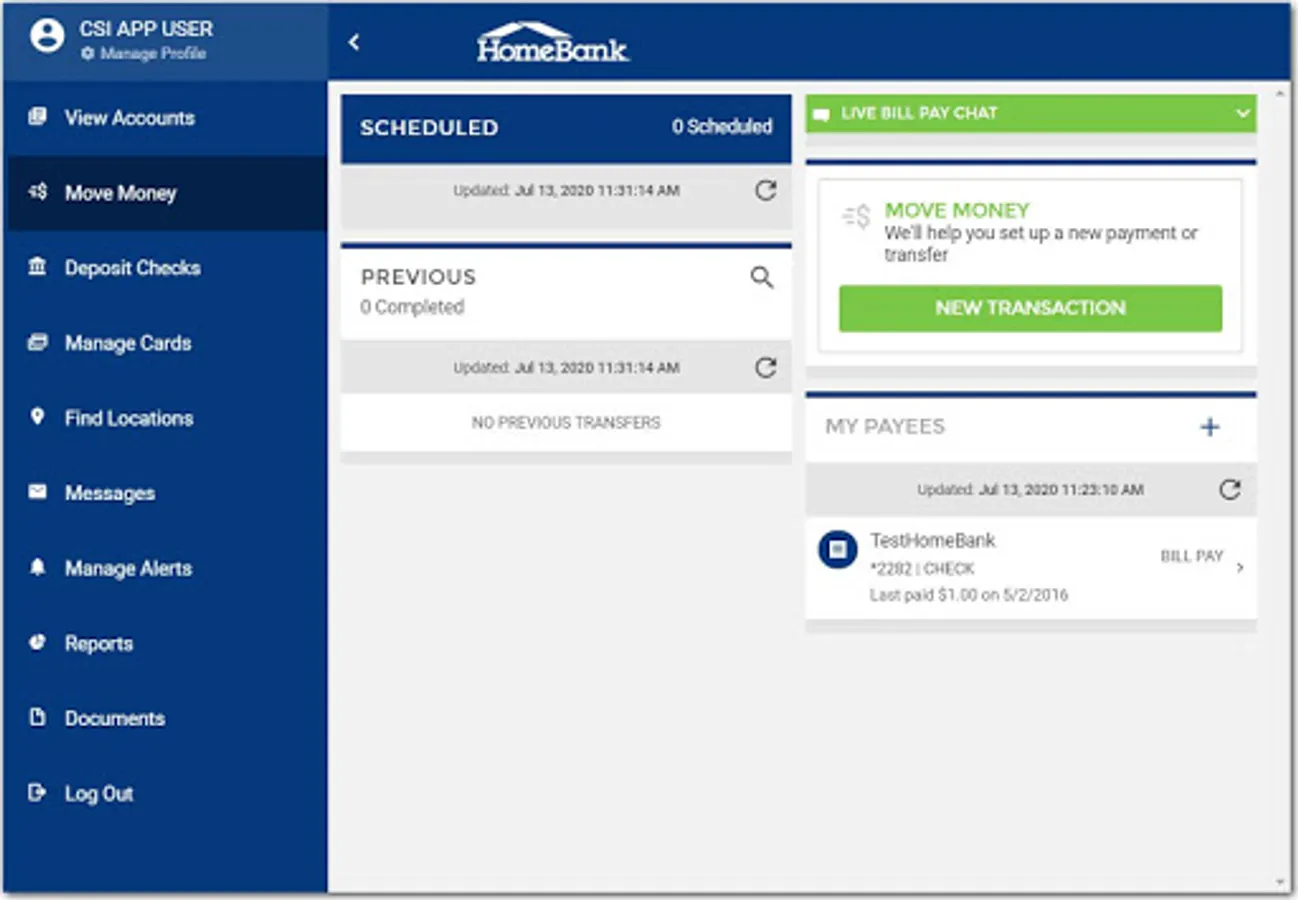Click the Messages envelope icon
The image size is (1298, 900).
pyautogui.click(x=37, y=492)
